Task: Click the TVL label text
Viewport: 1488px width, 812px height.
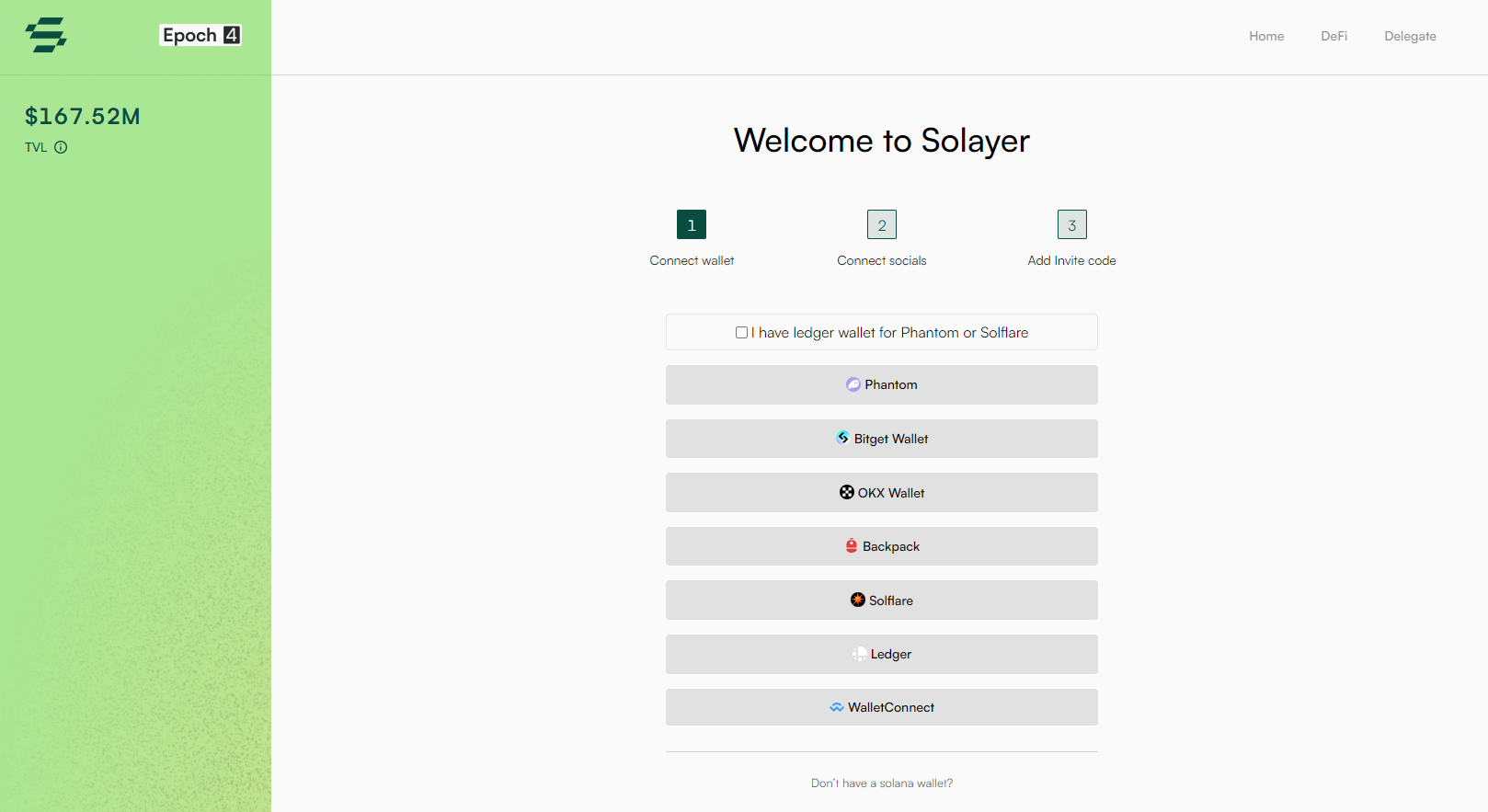Action: pos(36,147)
